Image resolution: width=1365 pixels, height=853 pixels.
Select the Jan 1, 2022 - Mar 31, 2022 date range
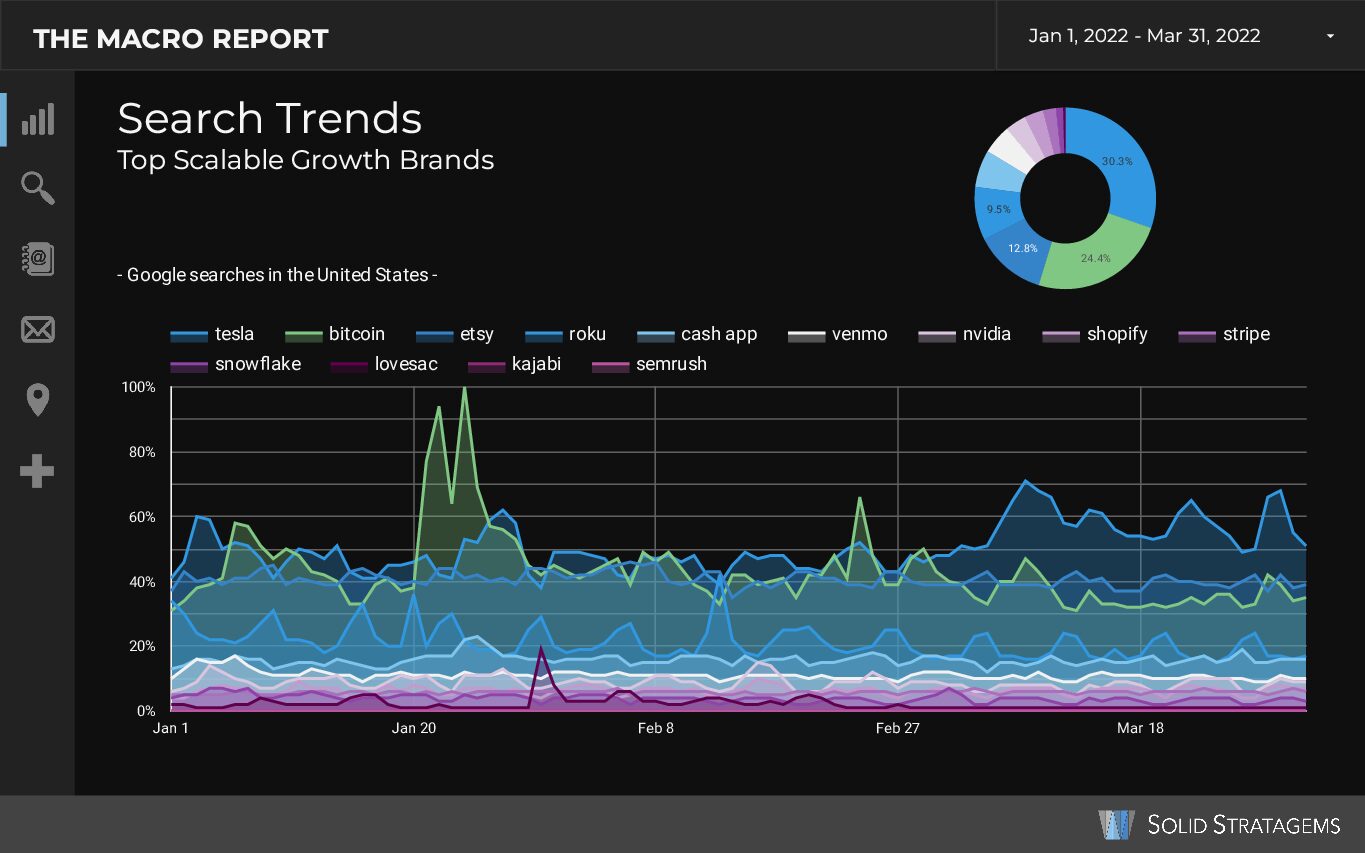pyautogui.click(x=1144, y=36)
